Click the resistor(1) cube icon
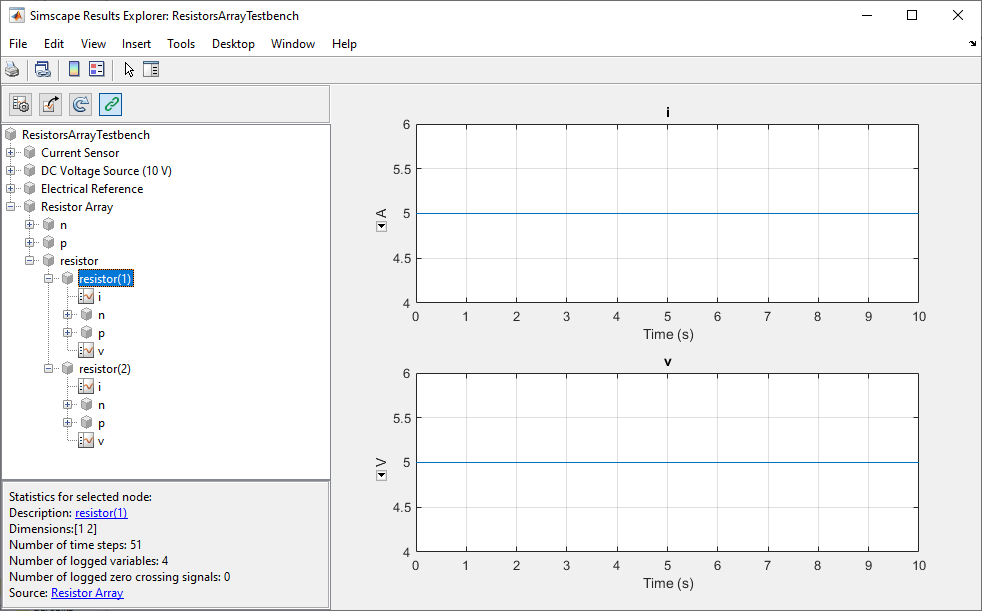This screenshot has height=611, width=982. (68, 279)
